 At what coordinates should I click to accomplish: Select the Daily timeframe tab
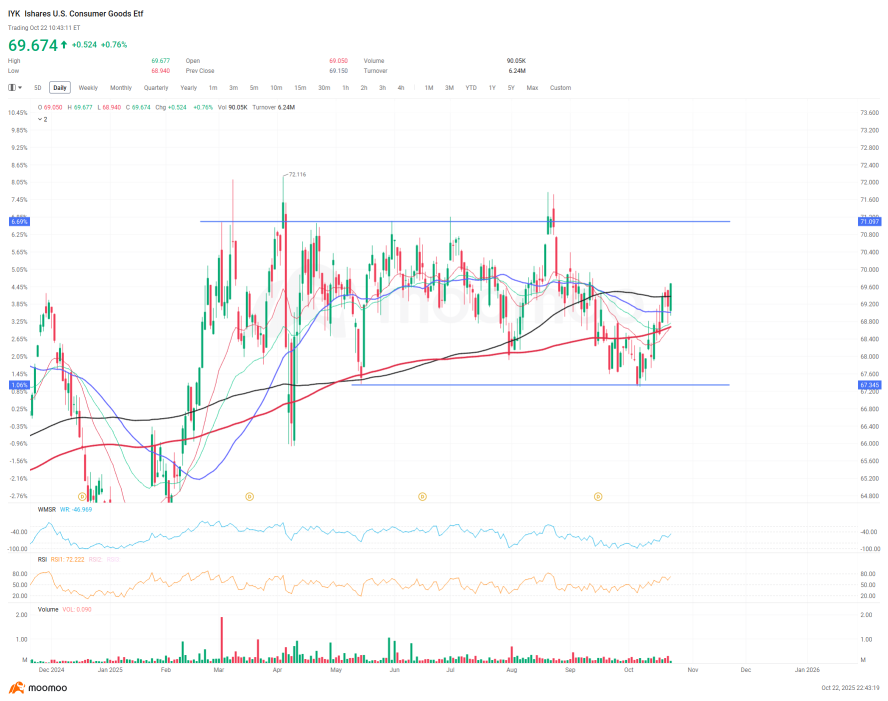tap(60, 88)
